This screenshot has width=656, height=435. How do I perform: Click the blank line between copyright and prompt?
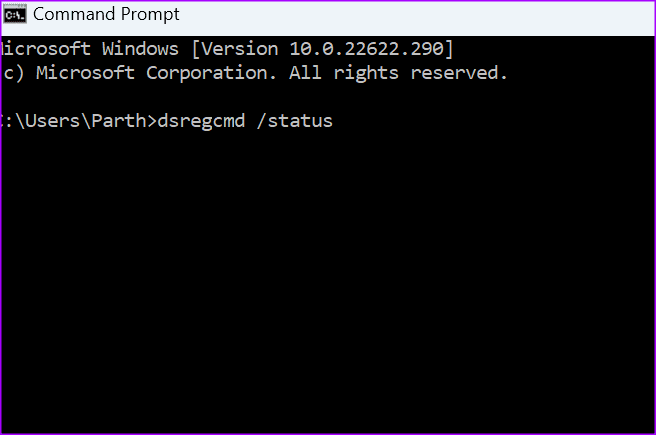click(x=250, y=97)
